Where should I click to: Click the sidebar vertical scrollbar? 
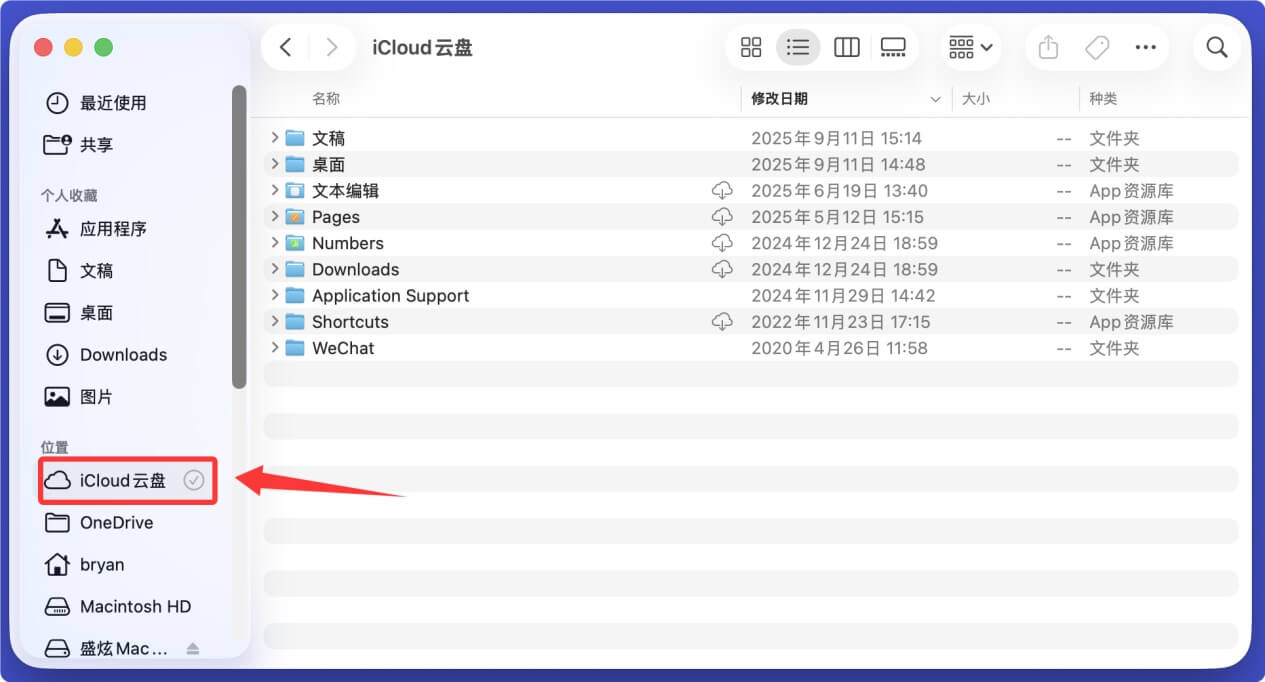point(239,237)
